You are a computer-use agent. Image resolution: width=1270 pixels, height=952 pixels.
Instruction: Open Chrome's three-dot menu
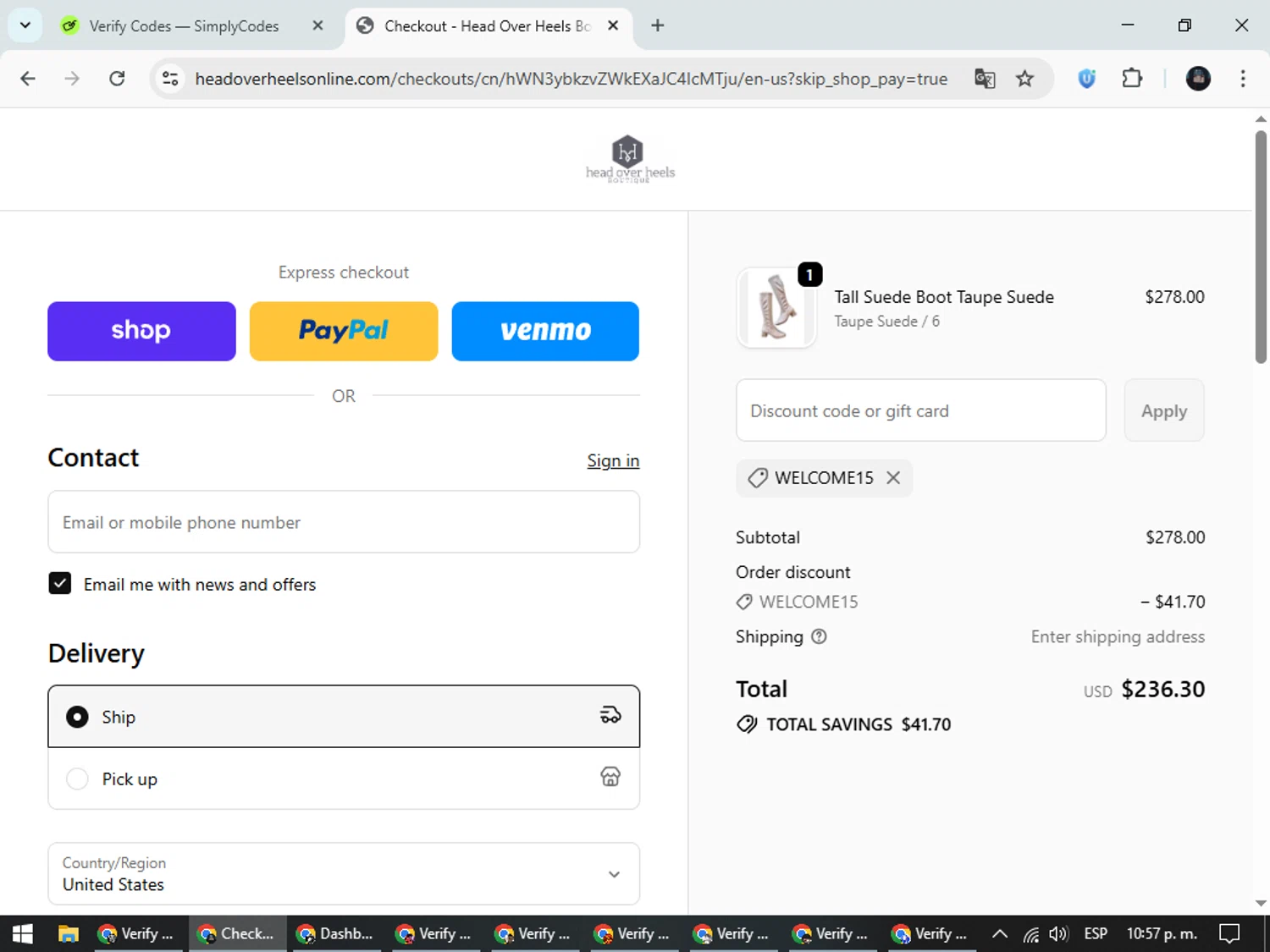1243,79
